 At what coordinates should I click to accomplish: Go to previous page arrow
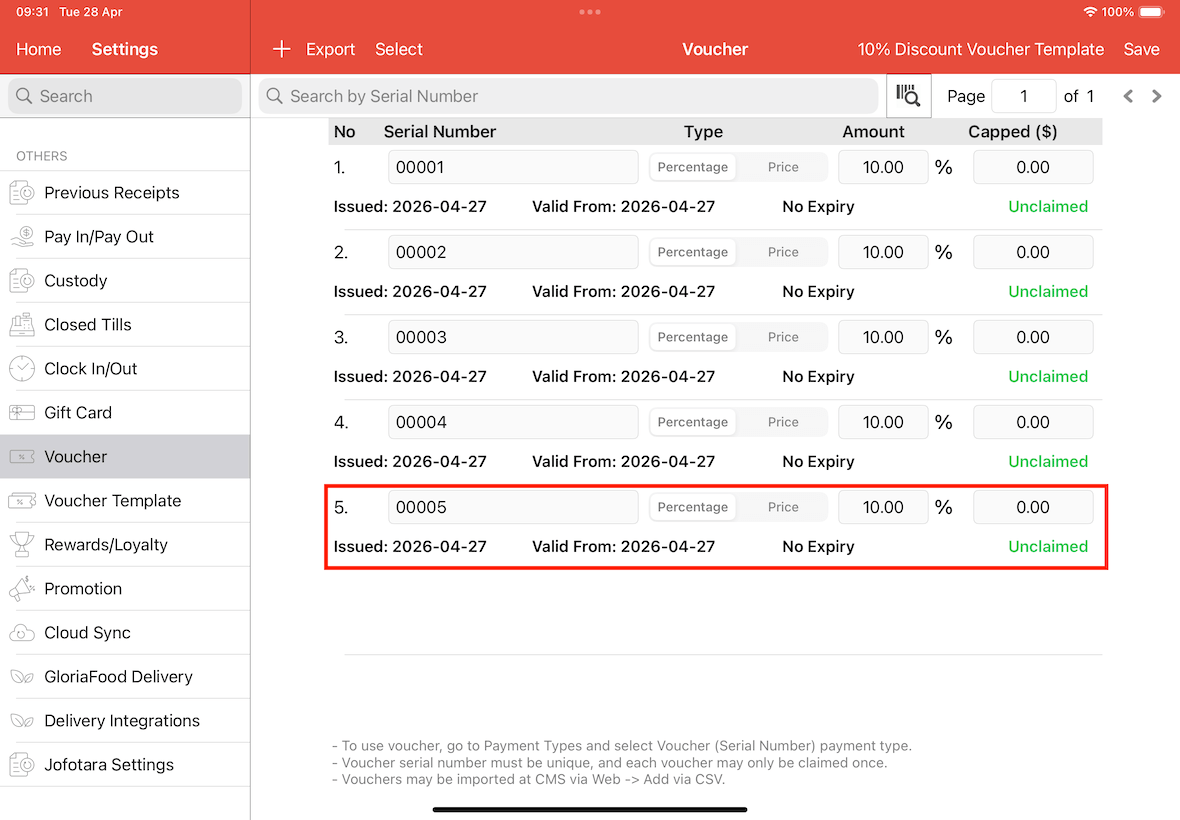click(1127, 96)
